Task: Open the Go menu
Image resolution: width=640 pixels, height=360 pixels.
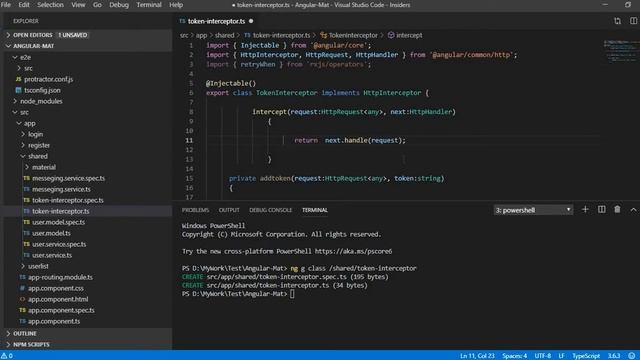Action: point(97,5)
